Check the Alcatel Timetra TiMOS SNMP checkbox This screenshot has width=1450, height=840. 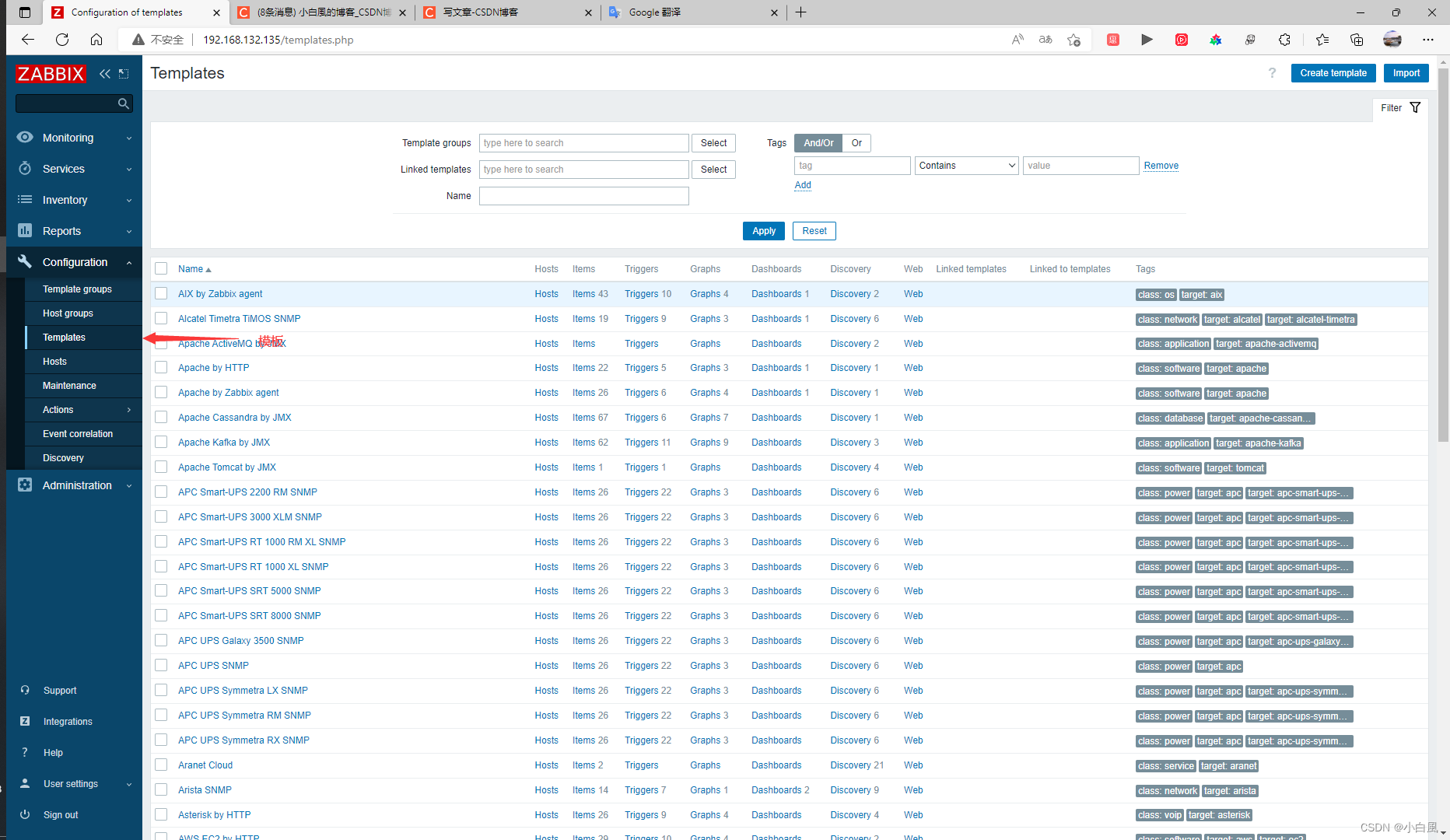pyautogui.click(x=161, y=318)
